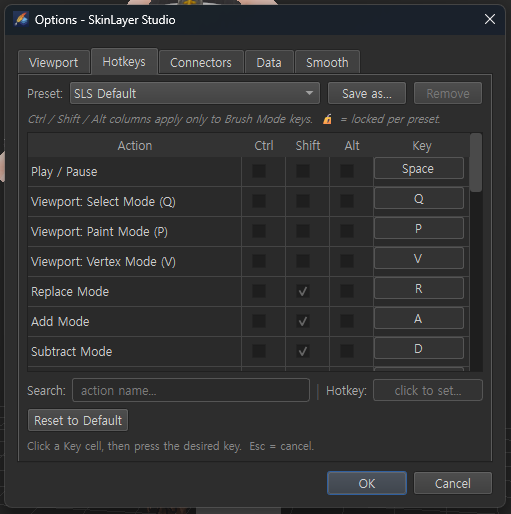Click the Q key cell
The width and height of the screenshot is (511, 514).
(419, 198)
